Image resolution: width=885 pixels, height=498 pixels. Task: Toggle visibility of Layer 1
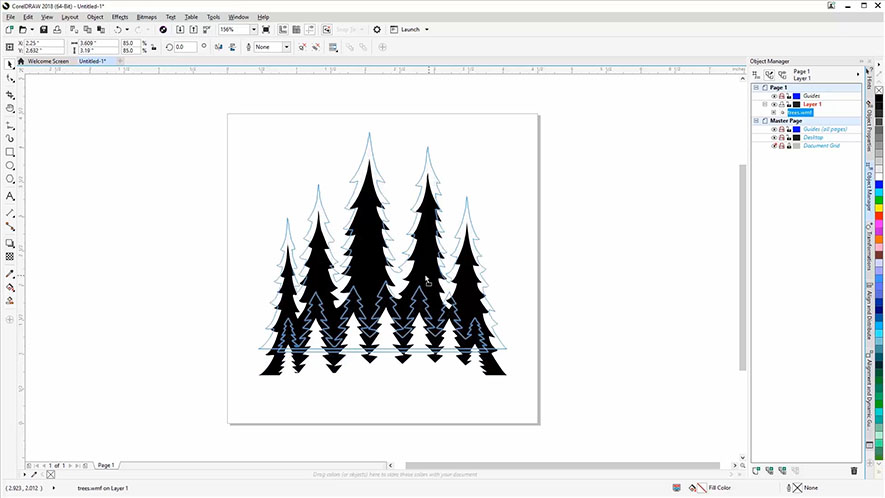click(774, 104)
